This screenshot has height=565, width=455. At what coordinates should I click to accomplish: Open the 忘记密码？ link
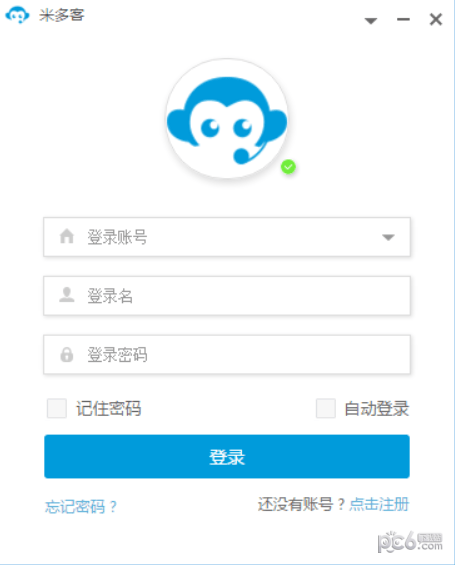(81, 506)
